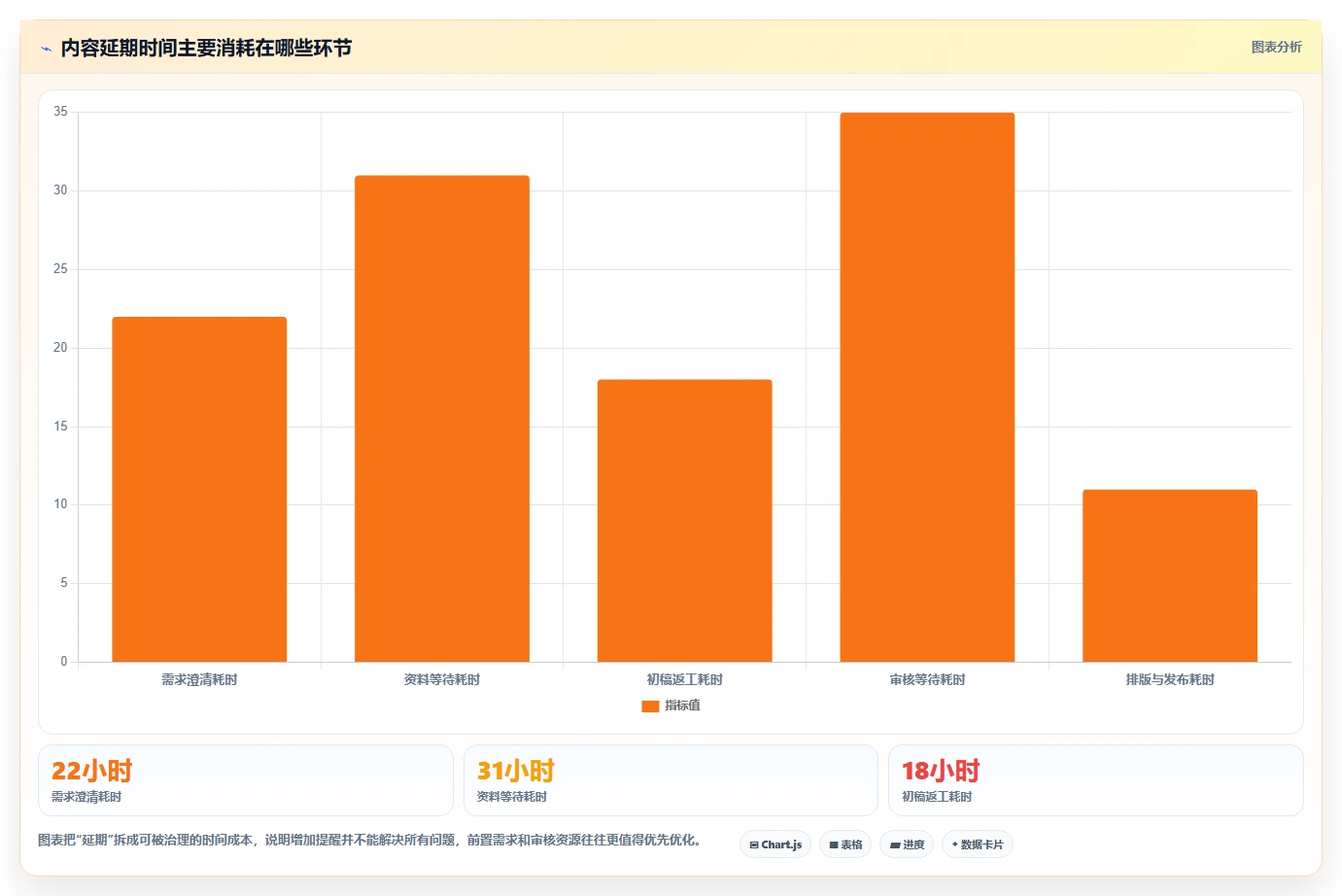Open the 22小时 需求澄清耗时 data card
This screenshot has height=896, width=1342.
246,780
